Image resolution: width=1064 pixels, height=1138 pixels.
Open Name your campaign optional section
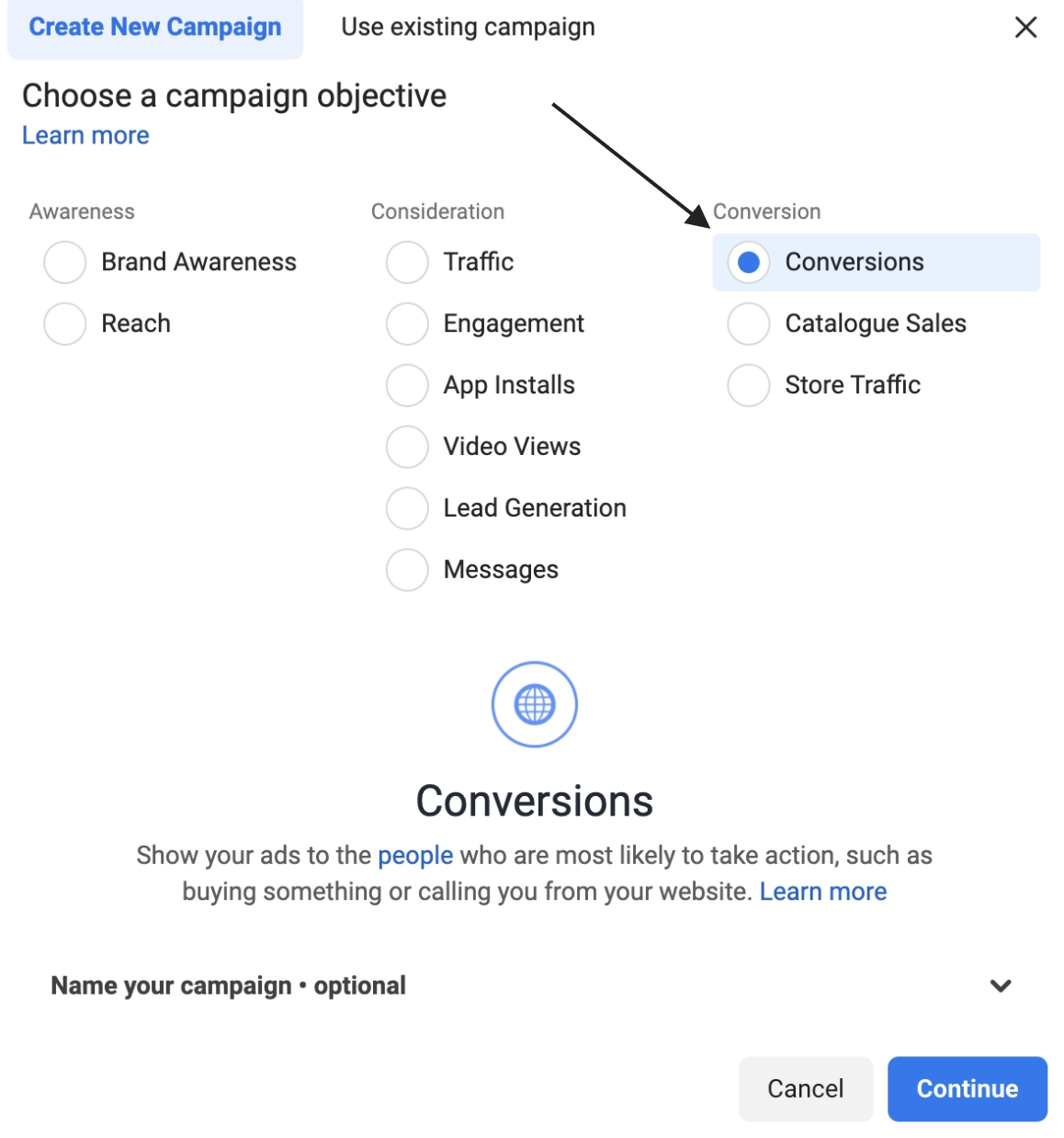point(532,985)
